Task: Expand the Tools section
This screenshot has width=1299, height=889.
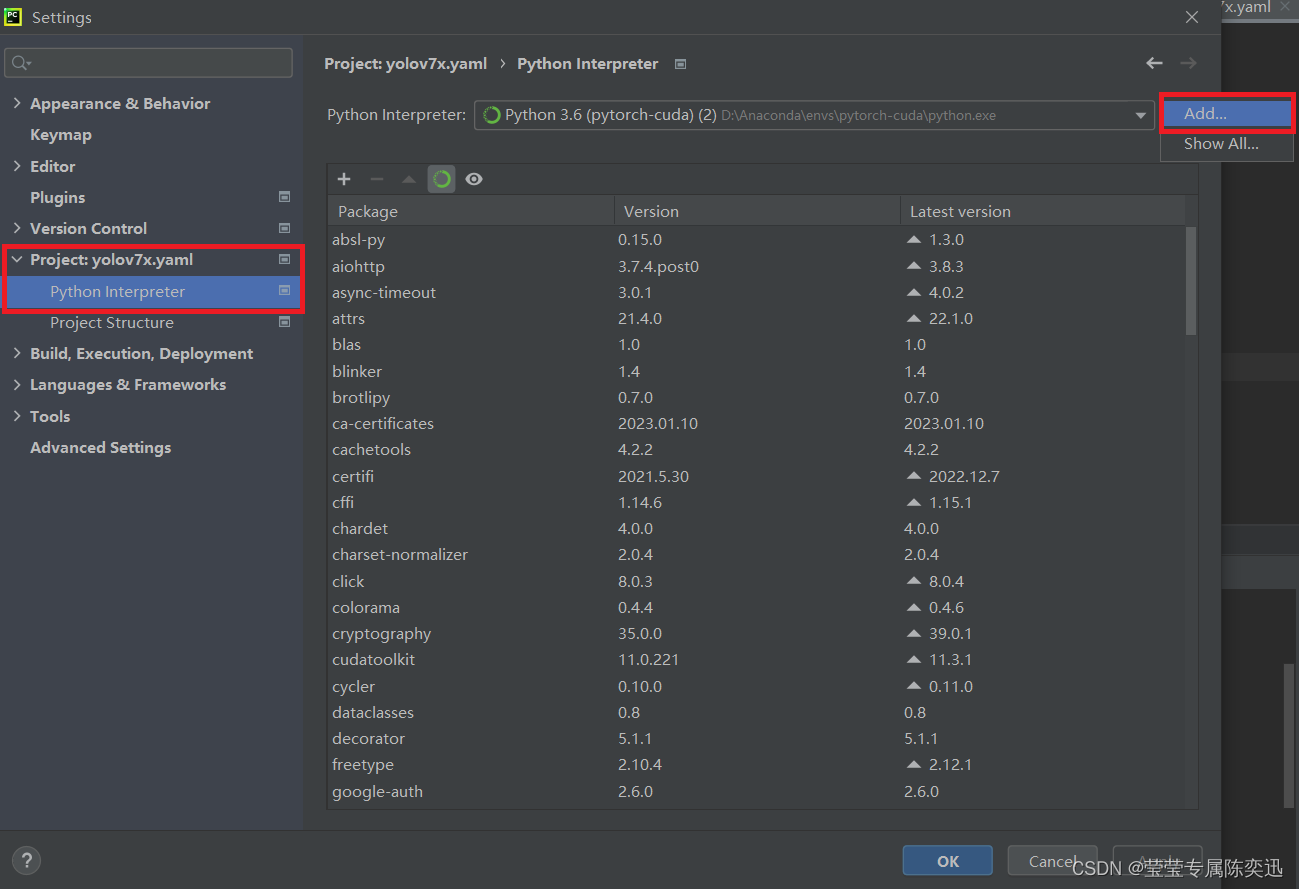Action: click(16, 416)
